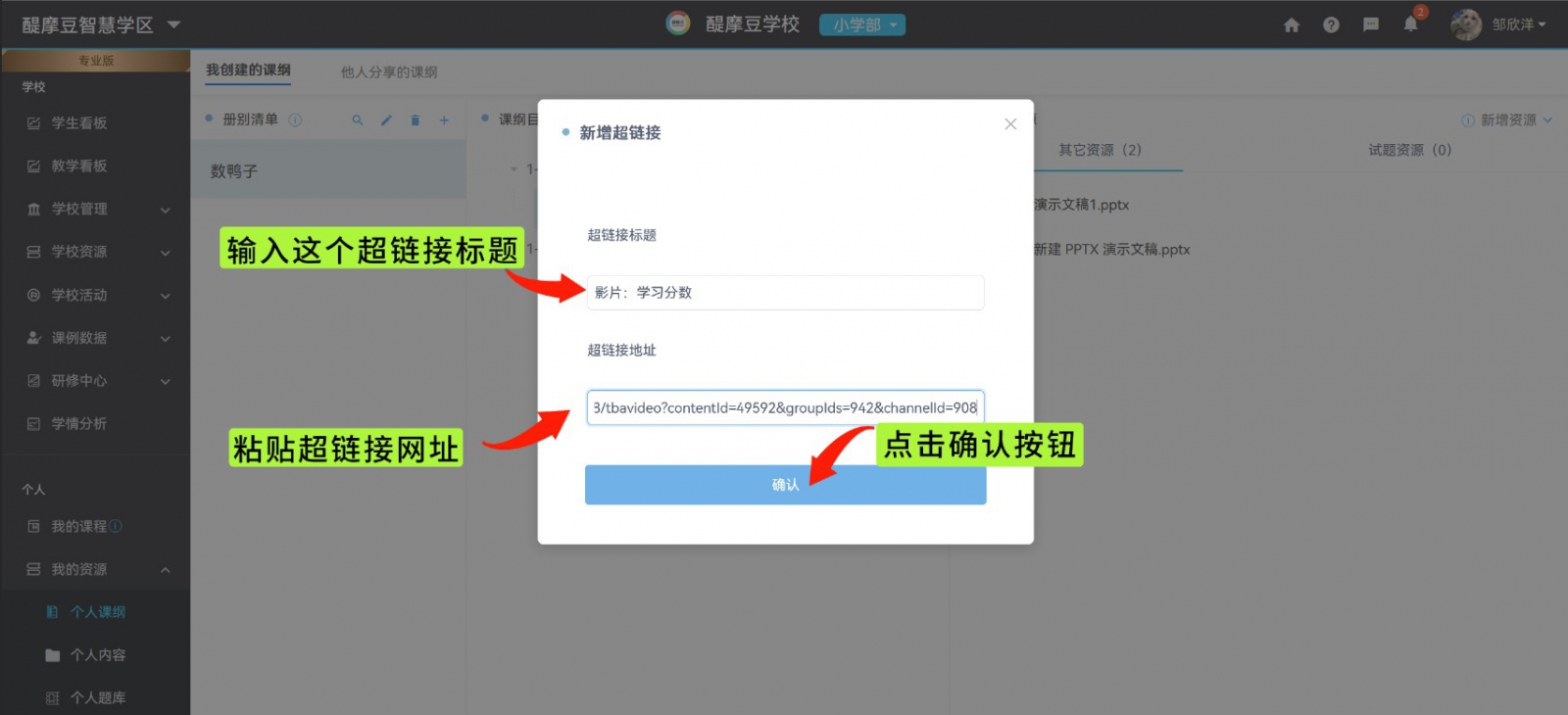Close the 新增超链接 dialog
The width and height of the screenshot is (1568, 715).
coord(1010,124)
